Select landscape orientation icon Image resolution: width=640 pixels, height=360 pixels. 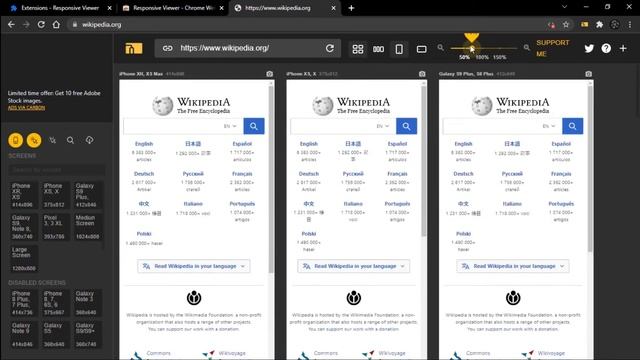click(422, 49)
